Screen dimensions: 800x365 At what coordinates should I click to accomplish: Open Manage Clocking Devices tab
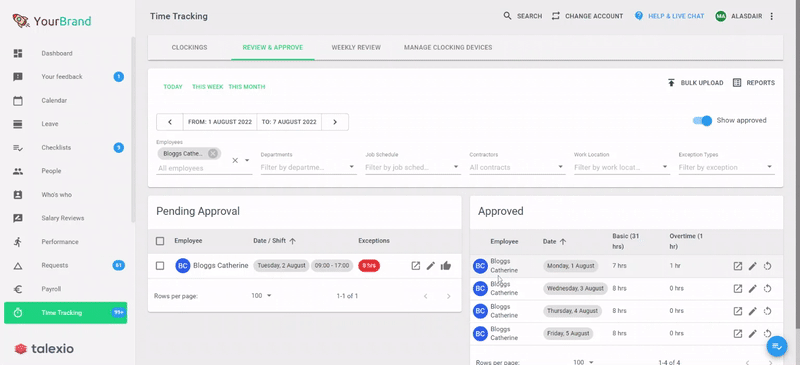448,47
